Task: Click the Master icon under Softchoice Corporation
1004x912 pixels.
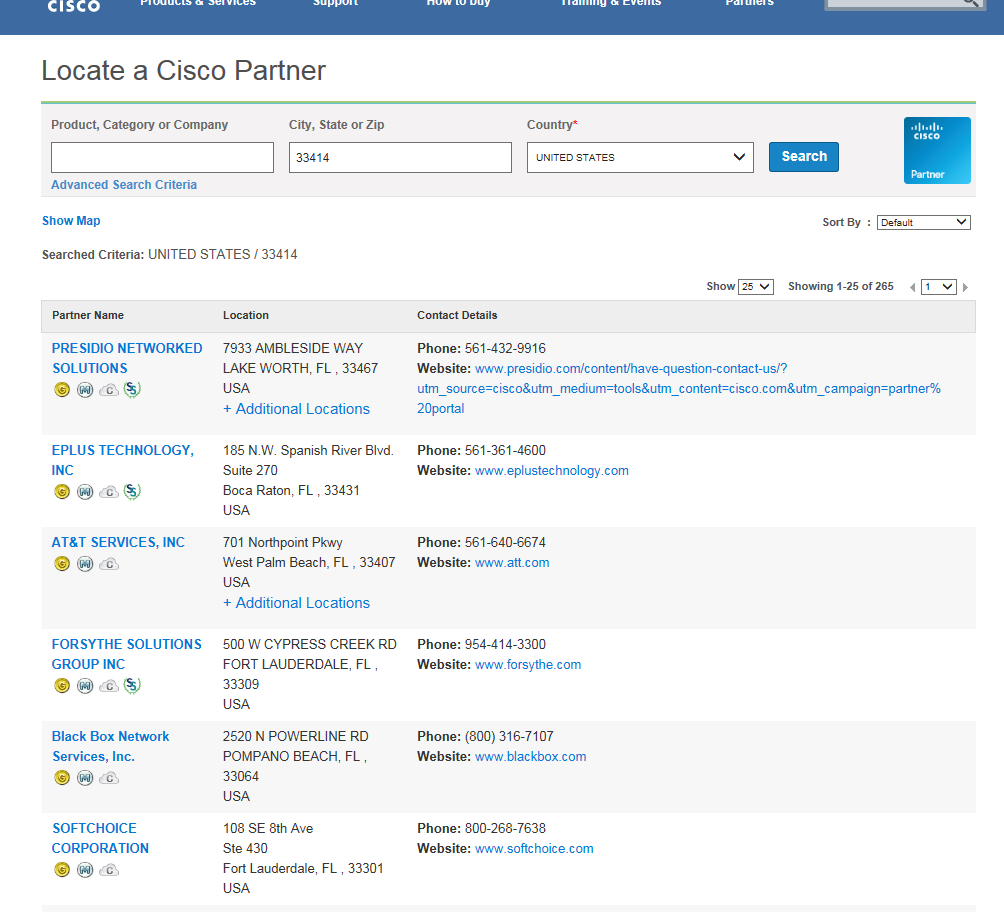Action: [85, 870]
